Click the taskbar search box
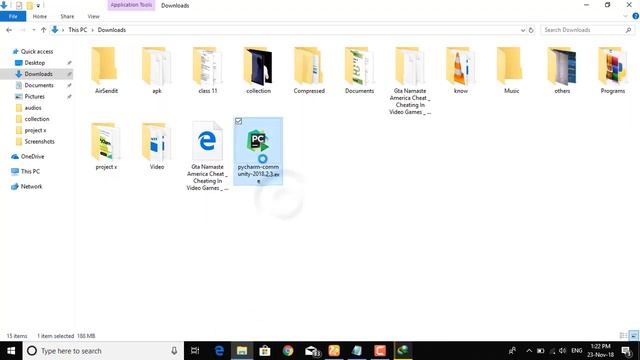 click(x=103, y=351)
